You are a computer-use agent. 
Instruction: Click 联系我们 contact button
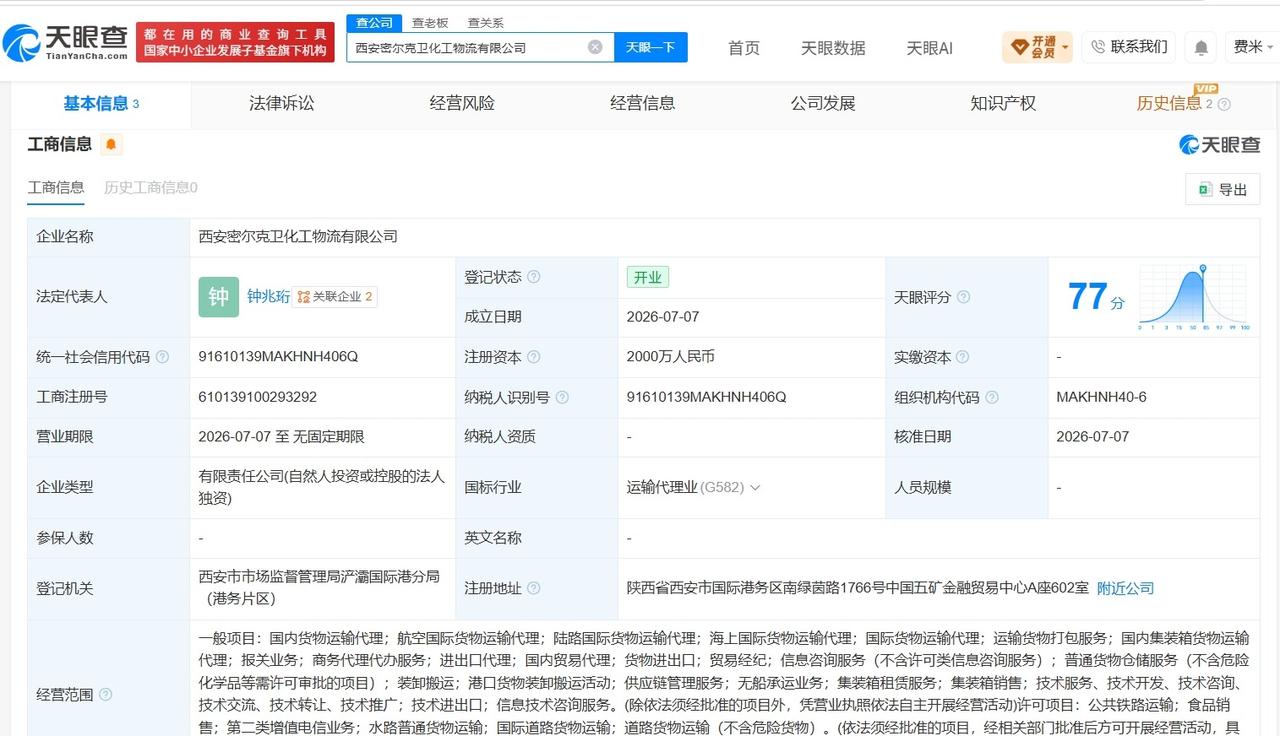(x=1128, y=47)
